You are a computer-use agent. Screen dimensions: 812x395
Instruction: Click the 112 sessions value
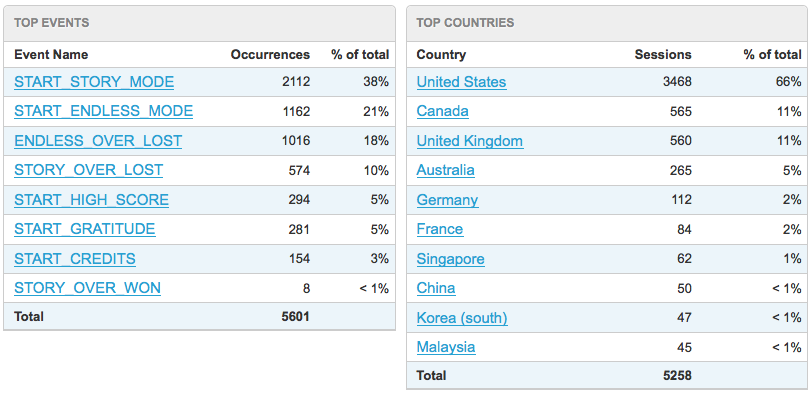click(x=681, y=200)
